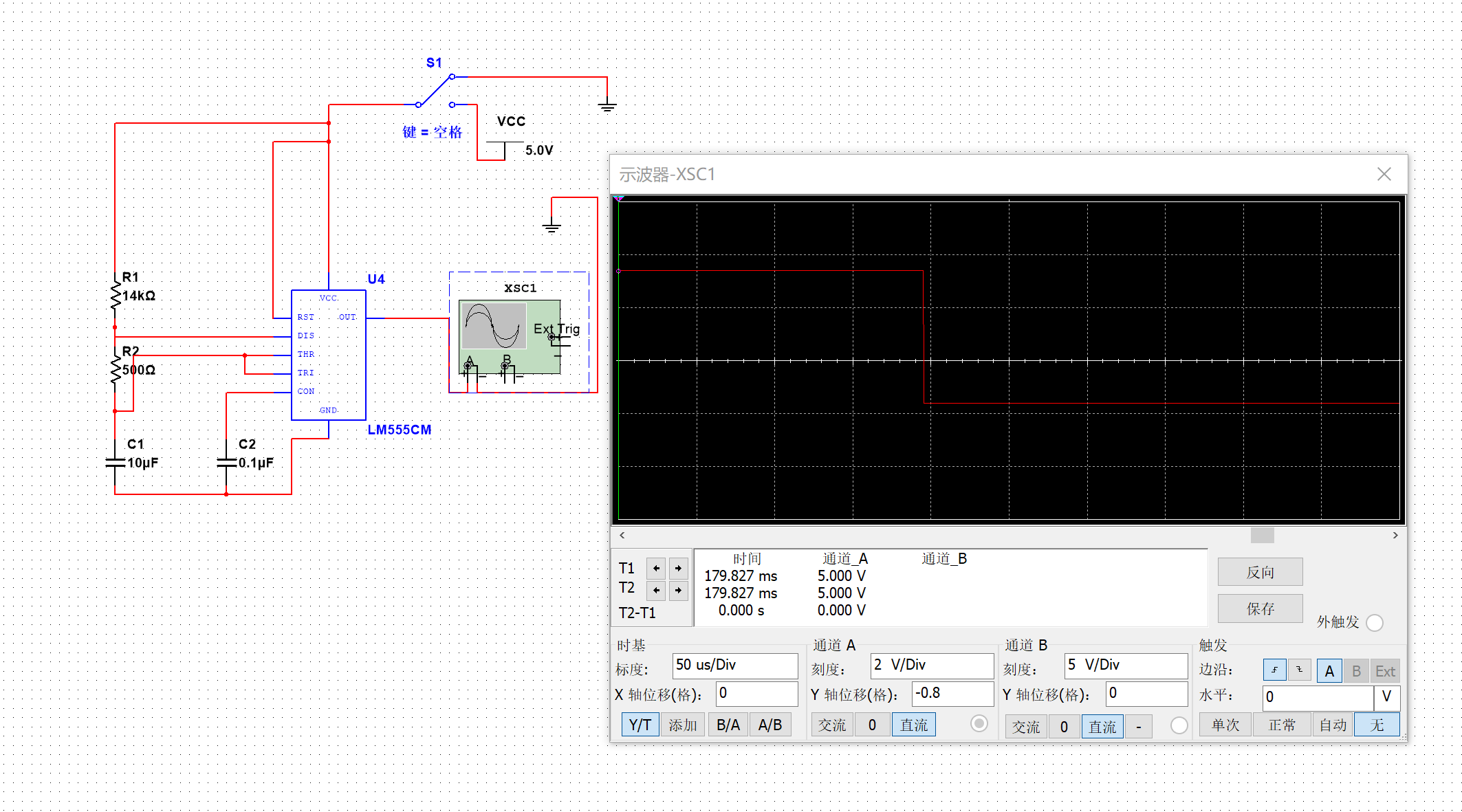Set channel A coupling to 0 (ground)
The width and height of the screenshot is (1462, 812).
[x=872, y=725]
